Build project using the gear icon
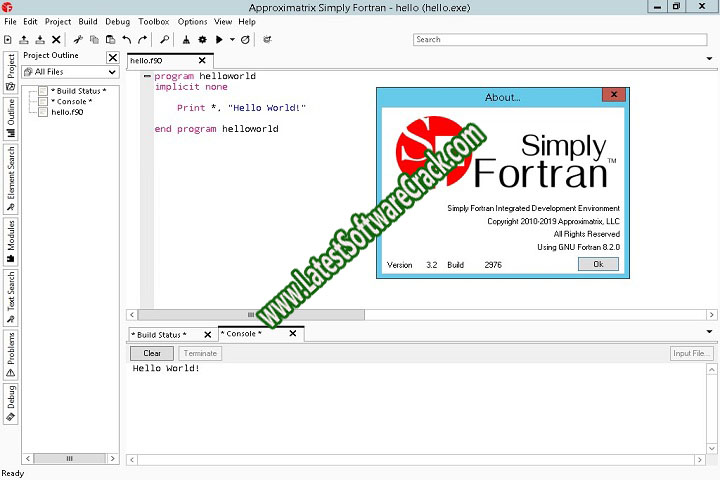 coord(202,39)
